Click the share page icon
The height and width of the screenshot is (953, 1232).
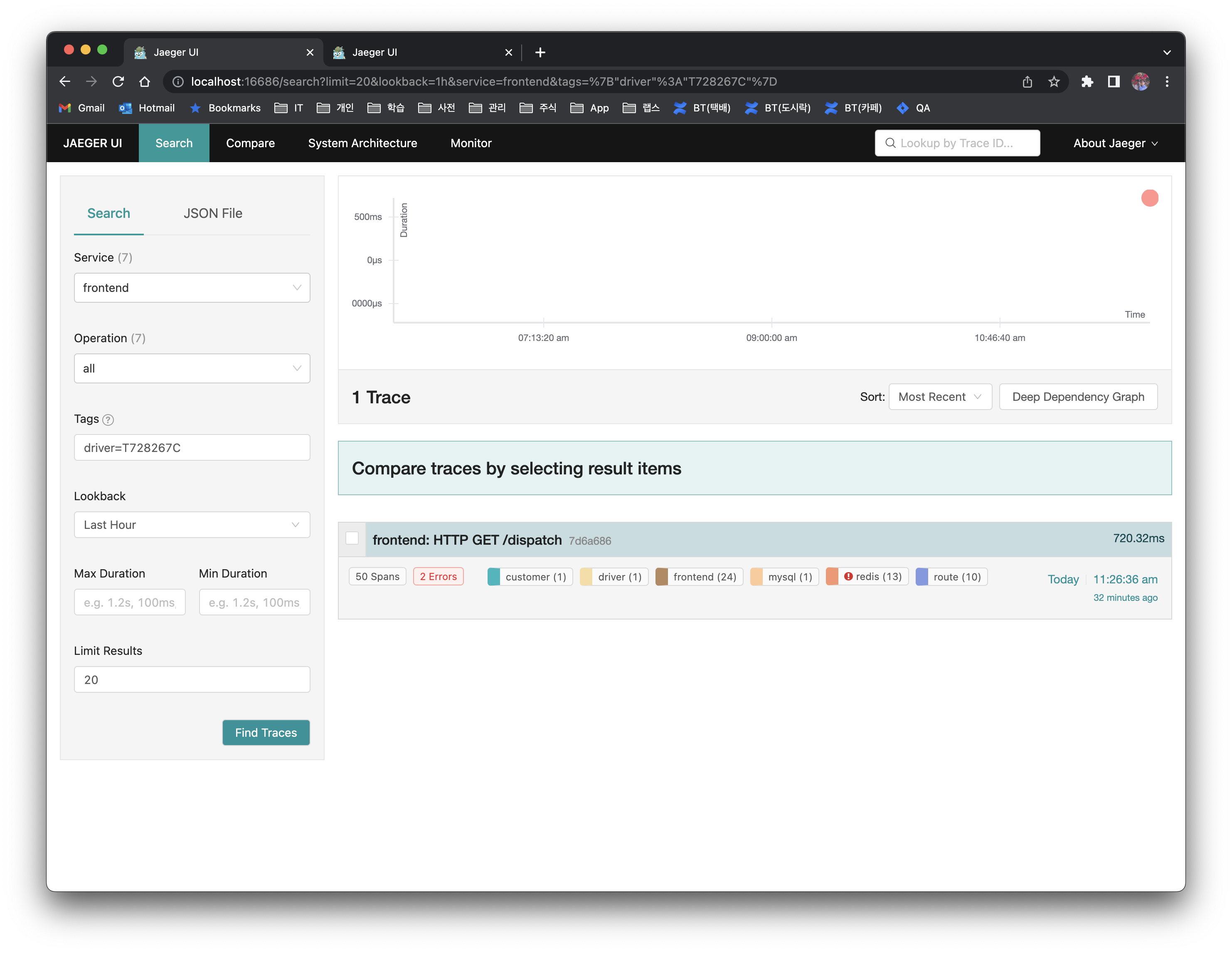pyautogui.click(x=1027, y=82)
